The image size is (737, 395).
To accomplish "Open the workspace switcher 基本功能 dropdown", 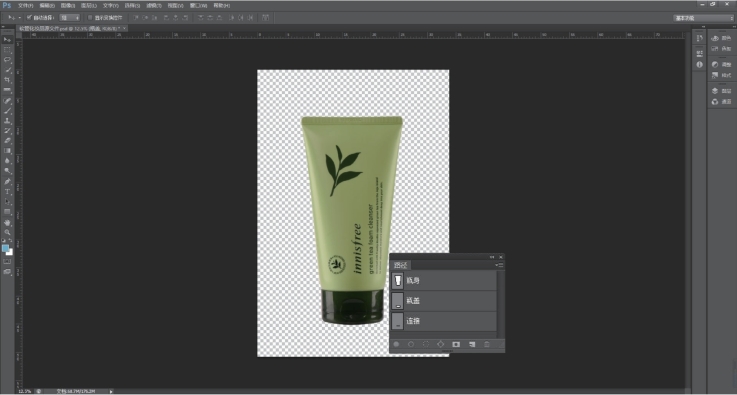I will tap(703, 18).
